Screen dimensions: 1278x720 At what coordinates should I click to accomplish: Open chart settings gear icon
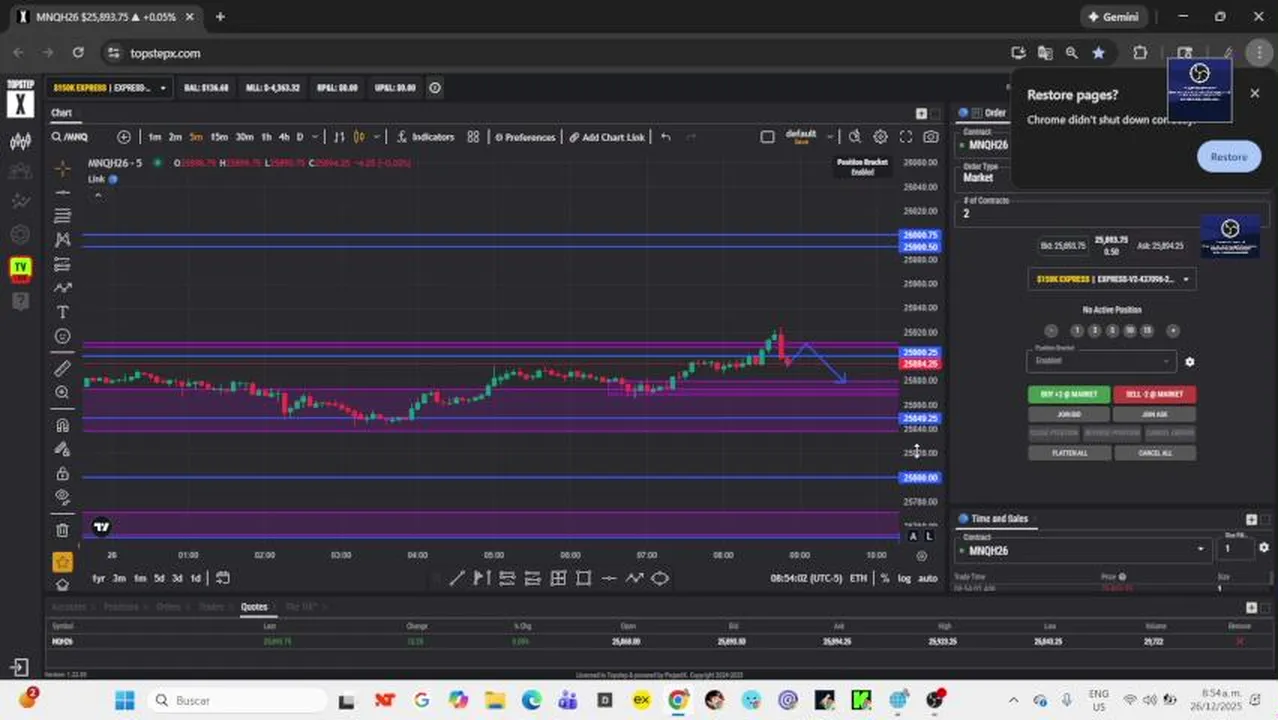click(x=880, y=137)
